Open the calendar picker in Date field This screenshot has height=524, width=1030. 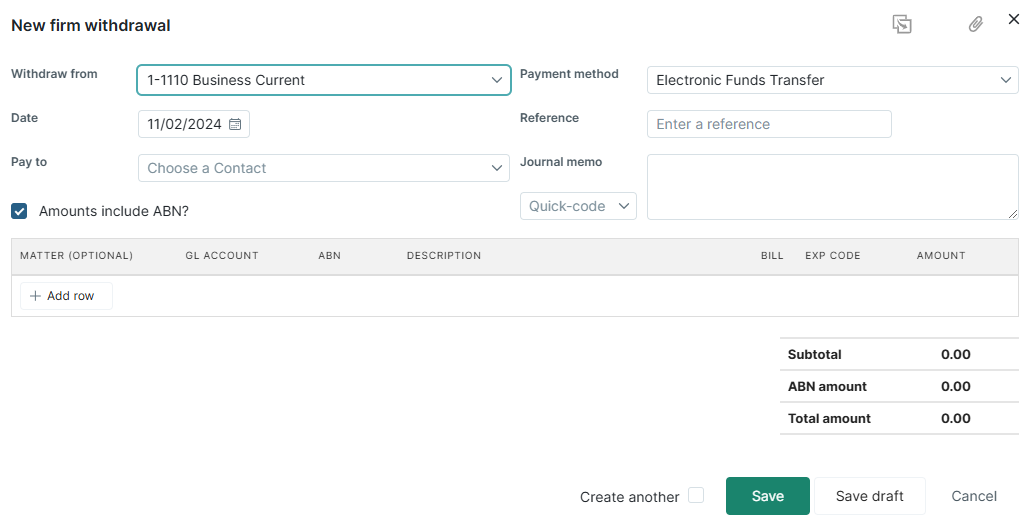pos(235,124)
